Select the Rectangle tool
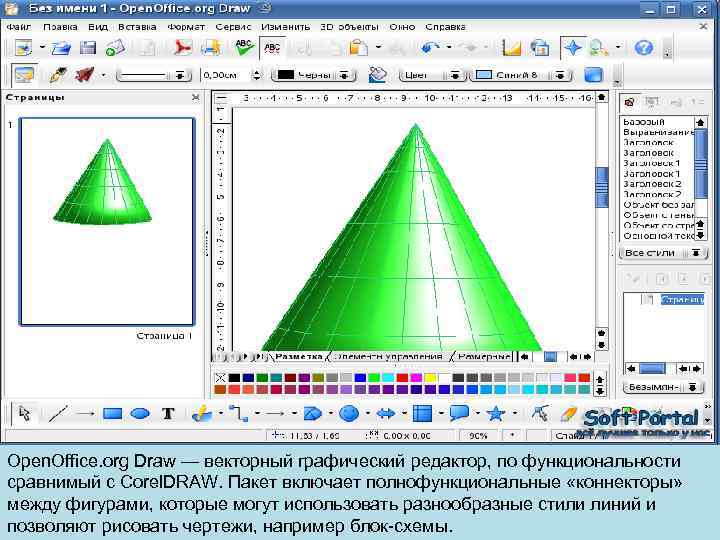Viewport: 720px width, 540px height. (x=112, y=414)
